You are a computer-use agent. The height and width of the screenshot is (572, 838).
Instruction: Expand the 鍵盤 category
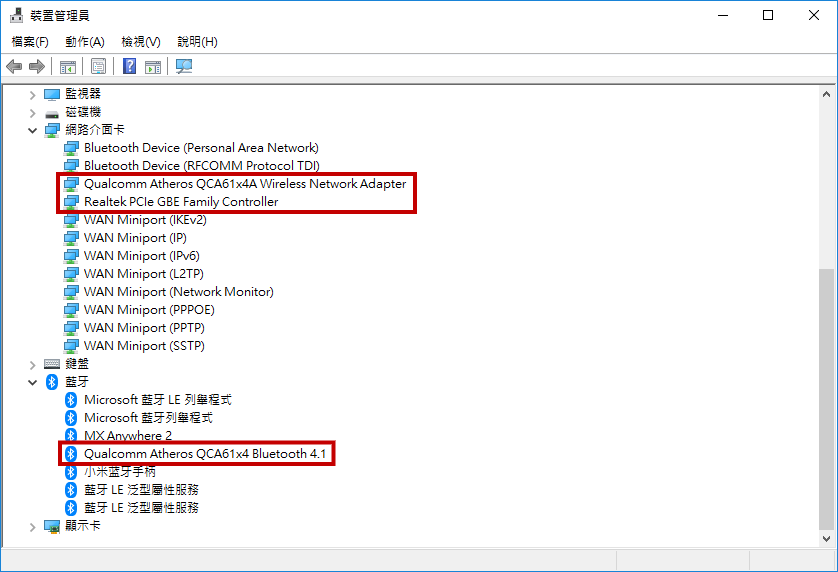click(x=33, y=365)
